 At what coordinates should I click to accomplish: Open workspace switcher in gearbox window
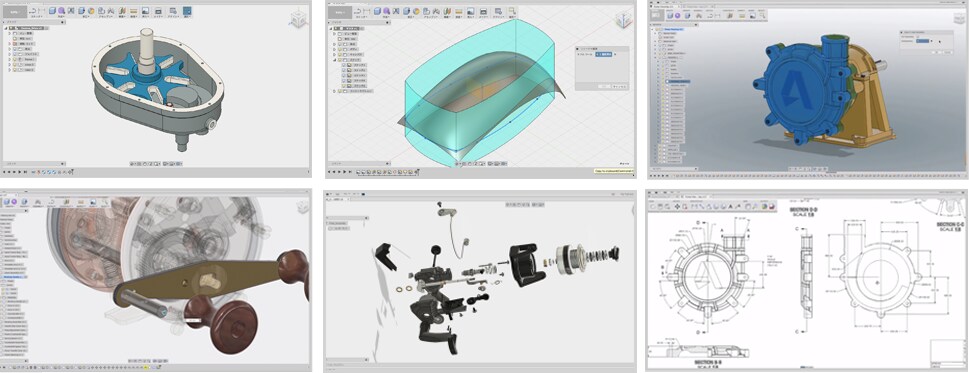pos(15,12)
